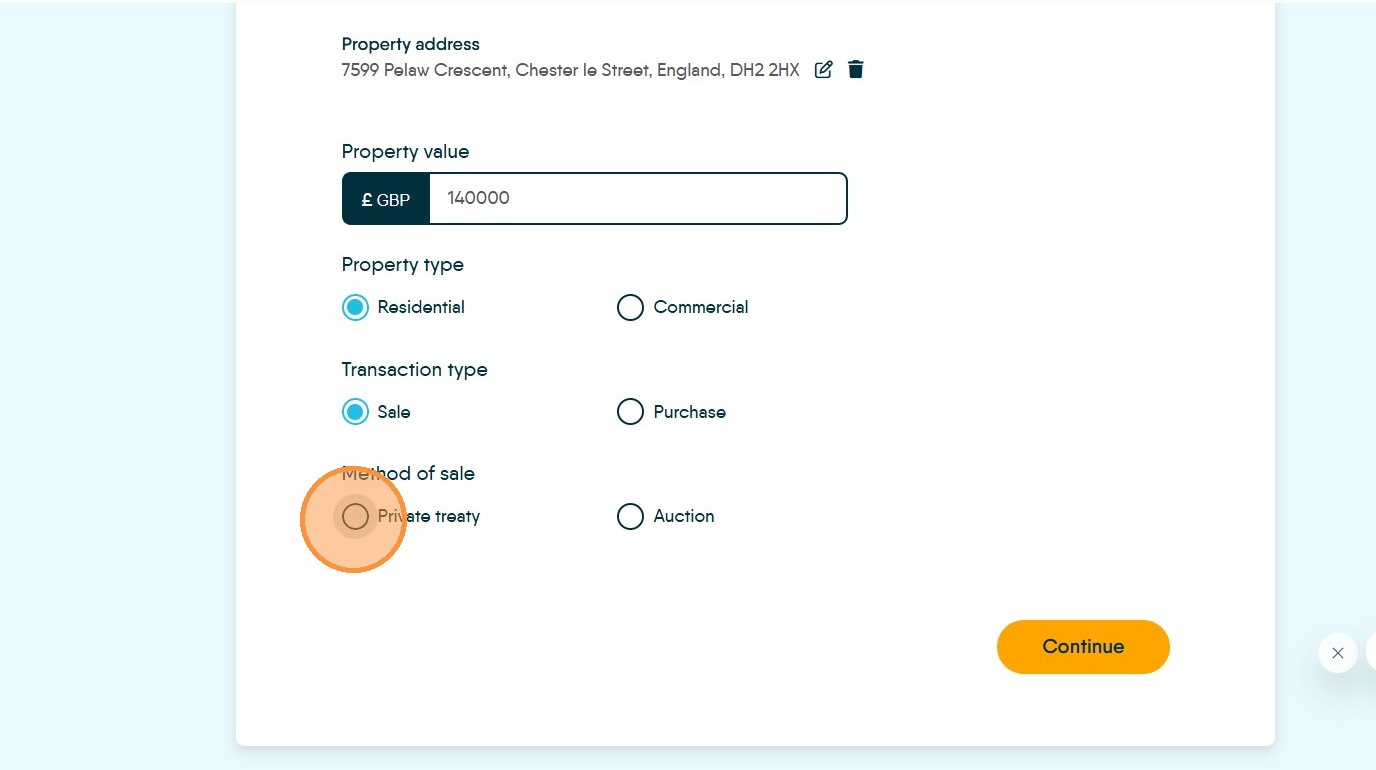Click the Continue button

click(x=1083, y=647)
